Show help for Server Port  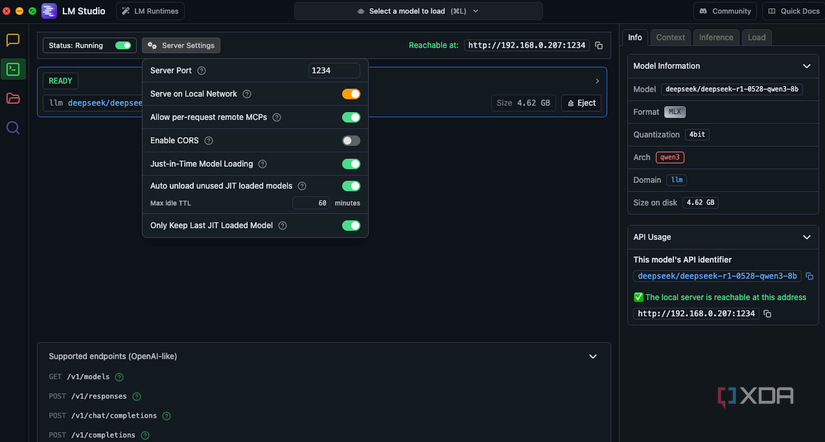201,71
